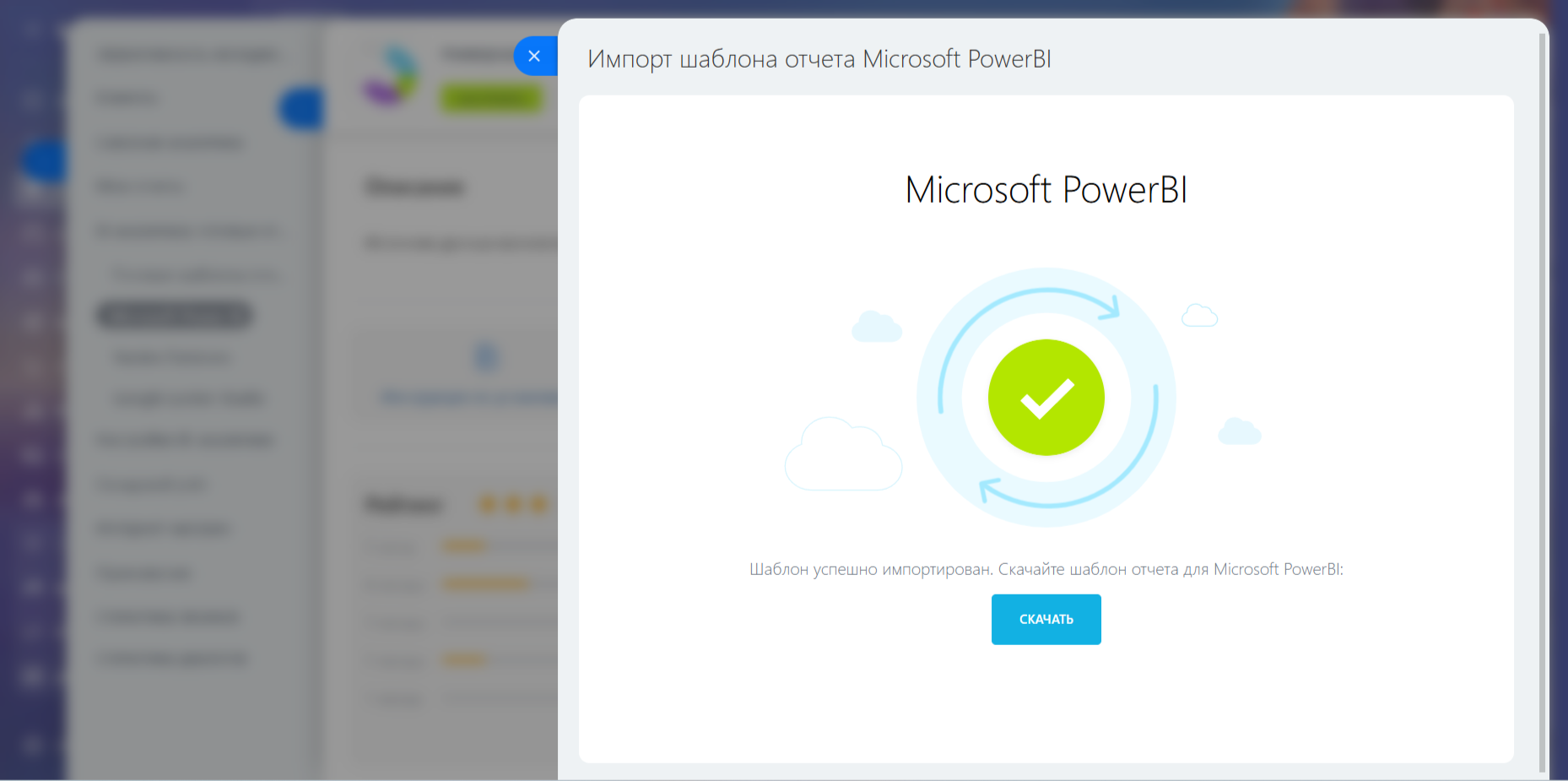
Task: Open the blurred blue link under document icon
Action: click(468, 398)
